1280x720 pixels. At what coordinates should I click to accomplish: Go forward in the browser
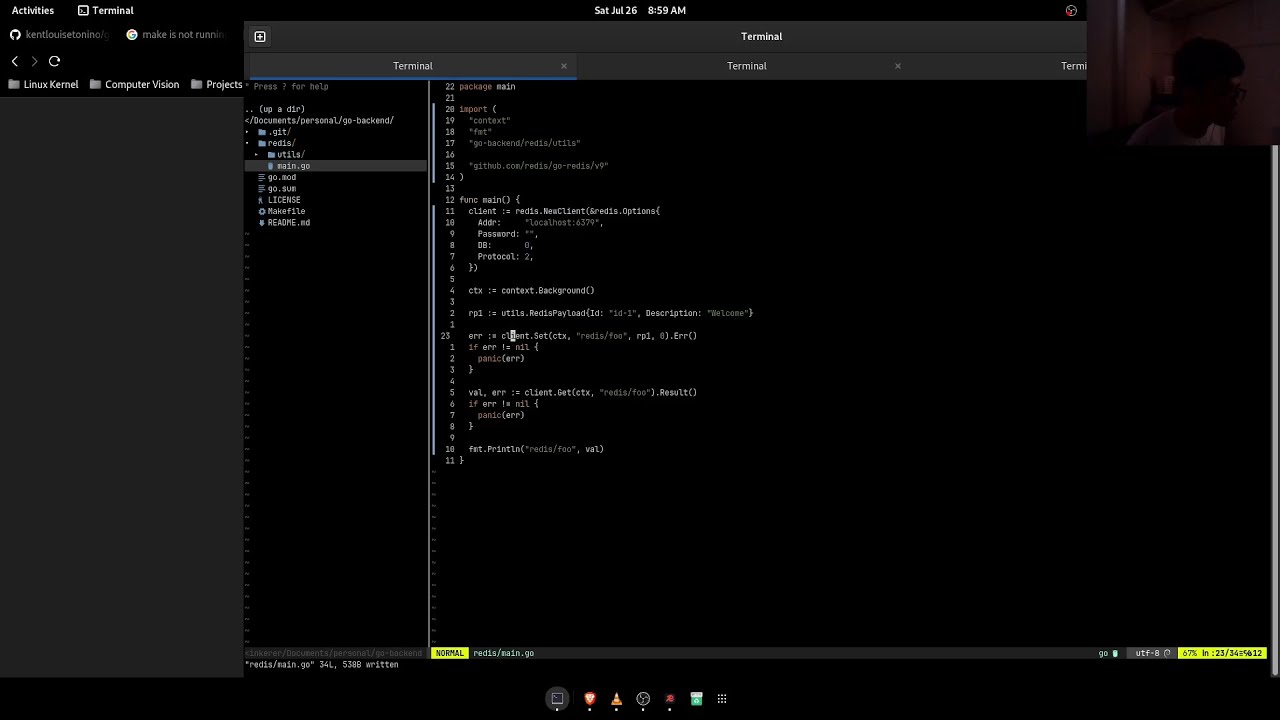[34, 61]
